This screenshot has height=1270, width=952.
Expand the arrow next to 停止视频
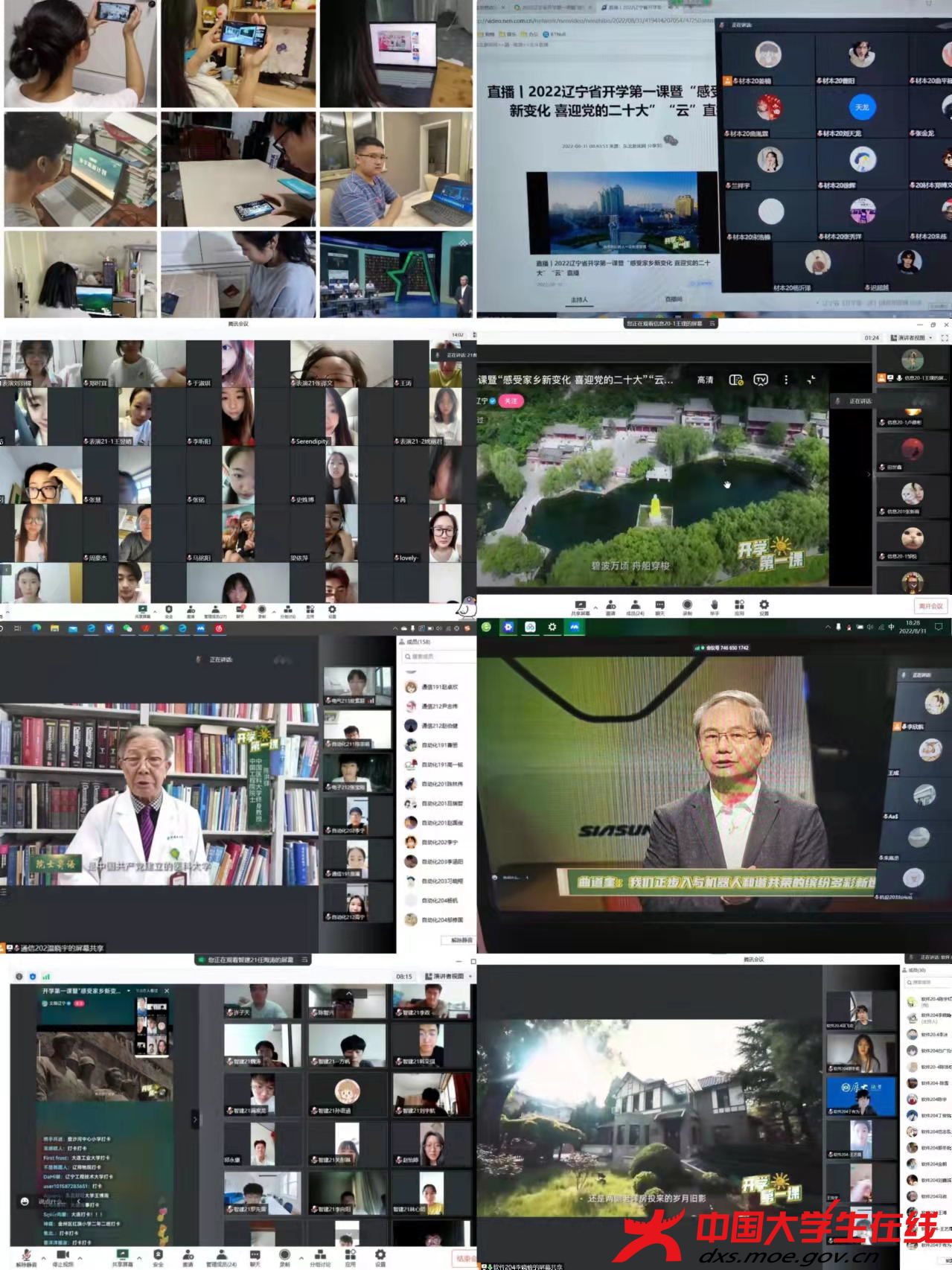[80, 1257]
